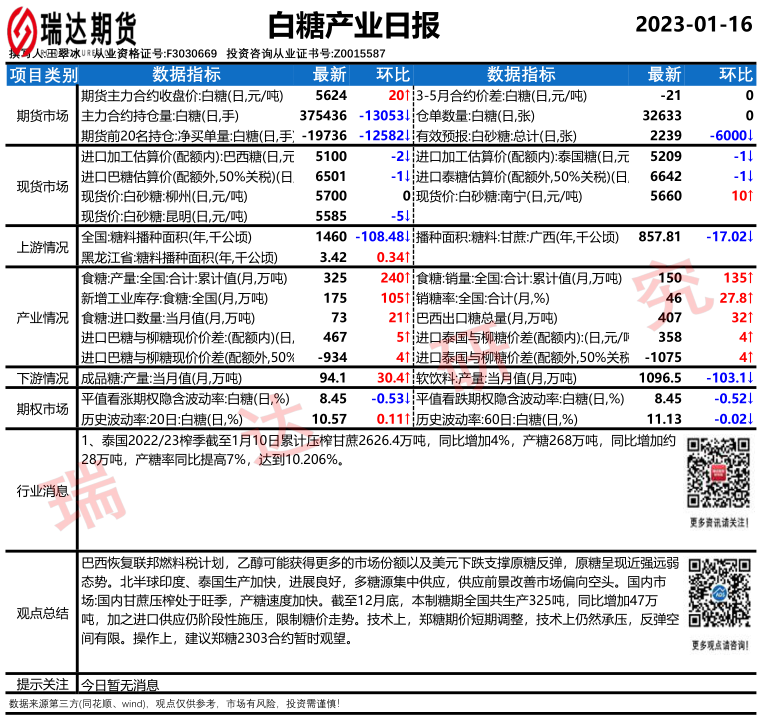Click the 更多资讯请关注 caption under the QR code
Image resolution: width=761 pixels, height=719 pixels.
click(719, 522)
